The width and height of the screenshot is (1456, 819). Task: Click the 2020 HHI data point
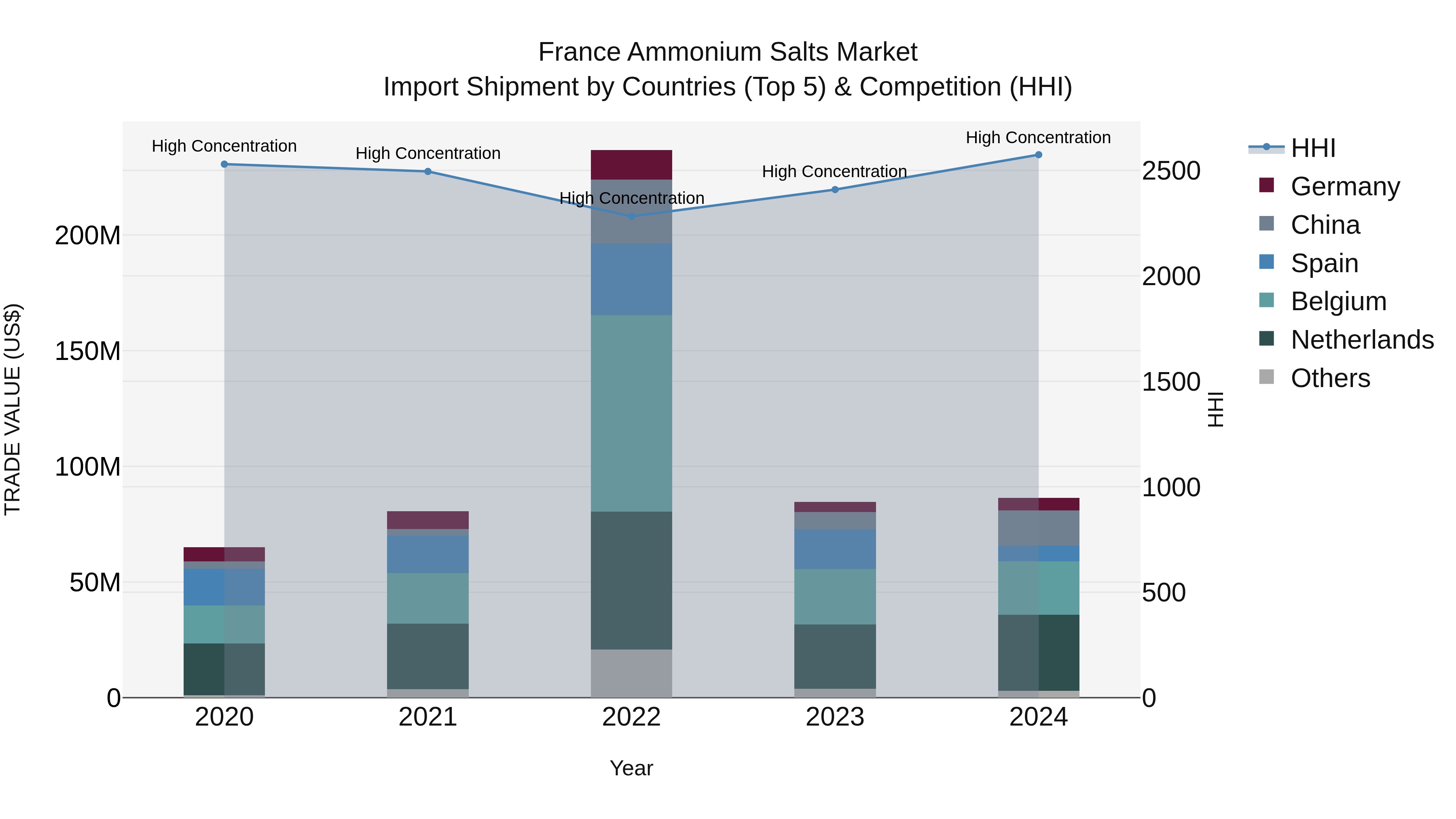click(x=224, y=165)
